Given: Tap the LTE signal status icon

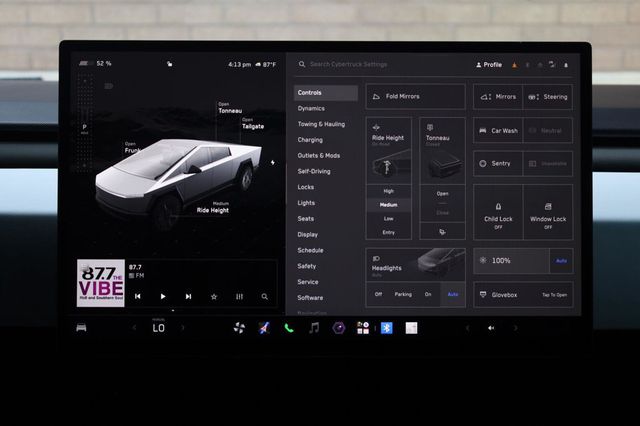Looking at the screenshot, I should pos(552,64).
